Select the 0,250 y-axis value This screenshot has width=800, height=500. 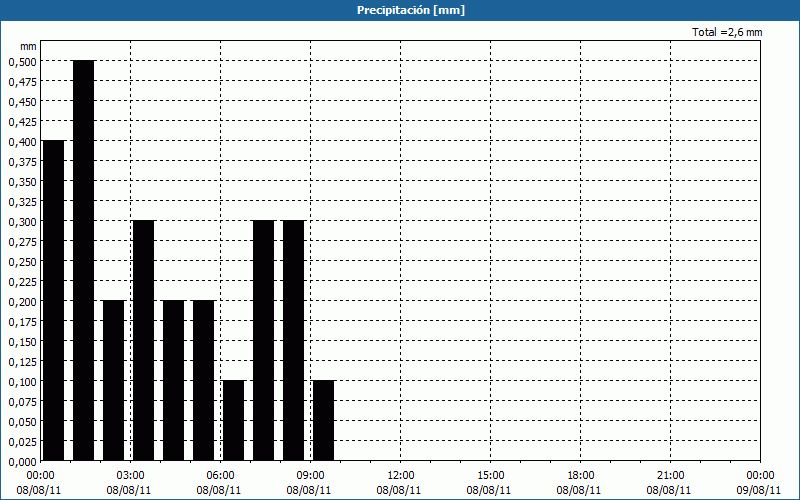pos(23,262)
